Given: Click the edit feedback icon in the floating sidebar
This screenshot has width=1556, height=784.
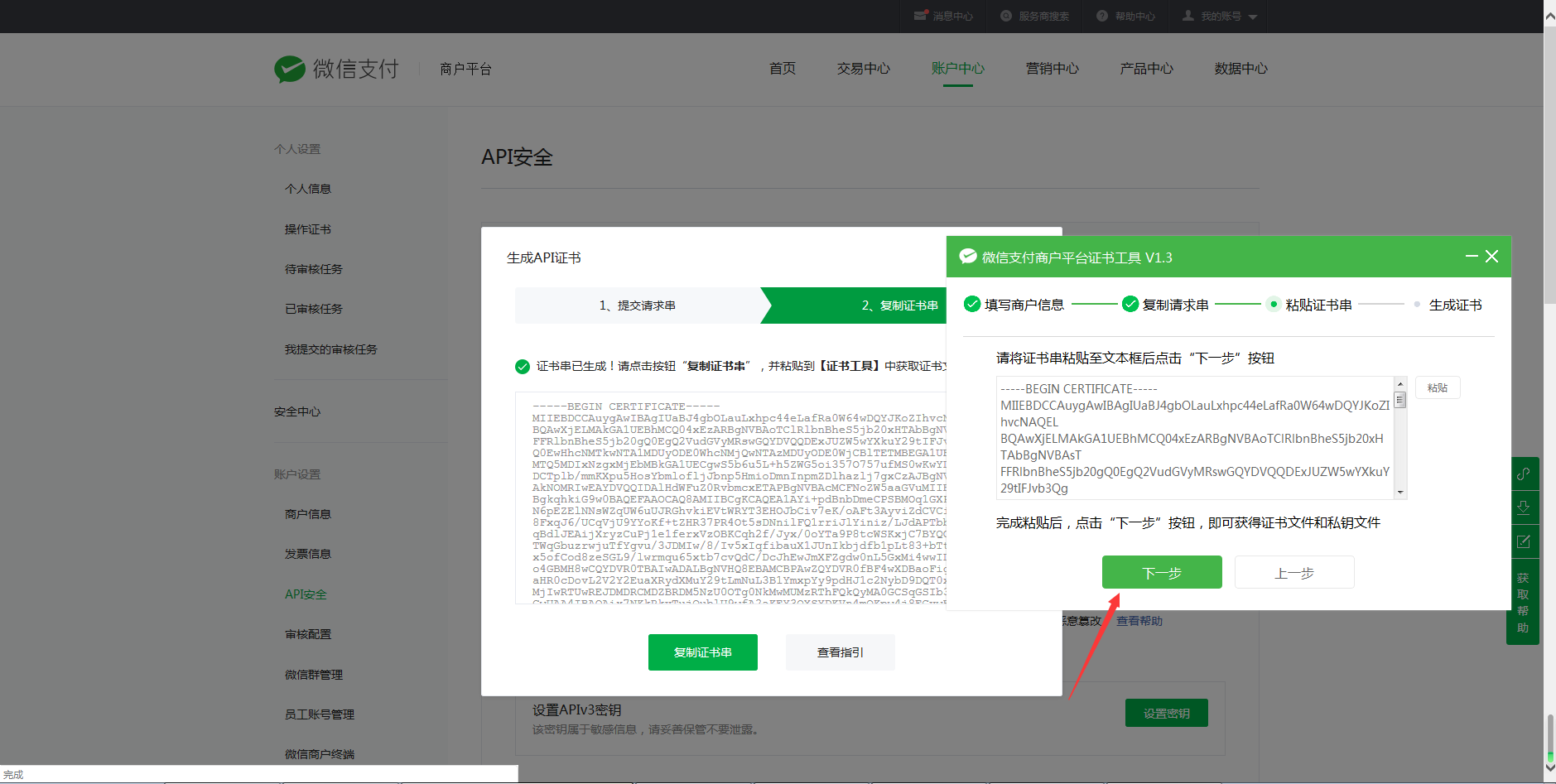Looking at the screenshot, I should (x=1523, y=541).
